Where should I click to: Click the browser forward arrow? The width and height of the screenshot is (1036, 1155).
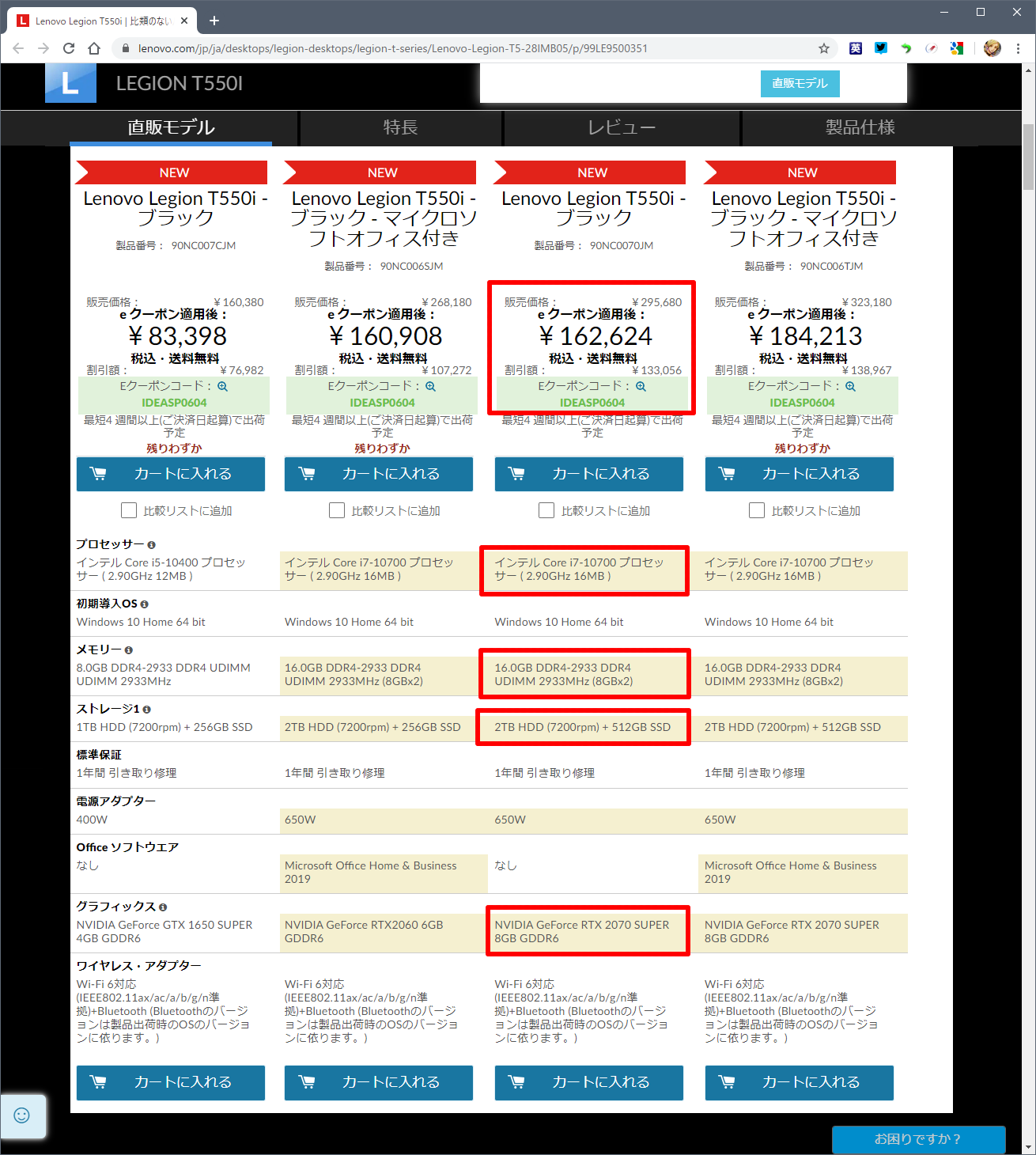[43, 48]
